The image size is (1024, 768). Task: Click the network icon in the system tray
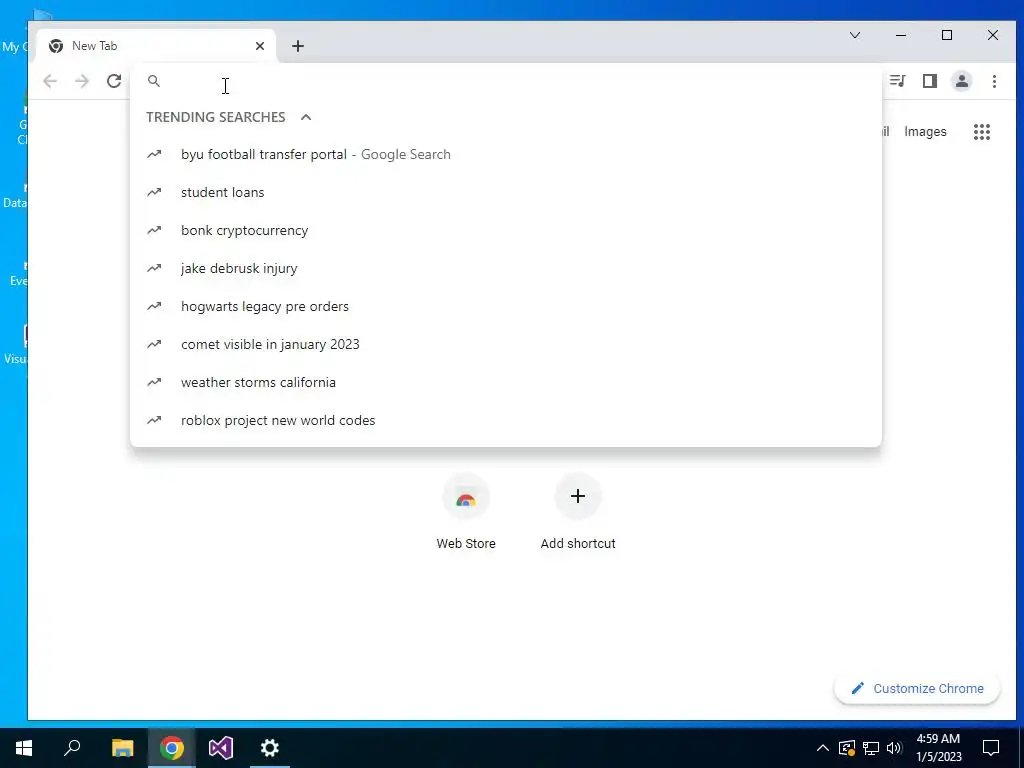point(871,748)
